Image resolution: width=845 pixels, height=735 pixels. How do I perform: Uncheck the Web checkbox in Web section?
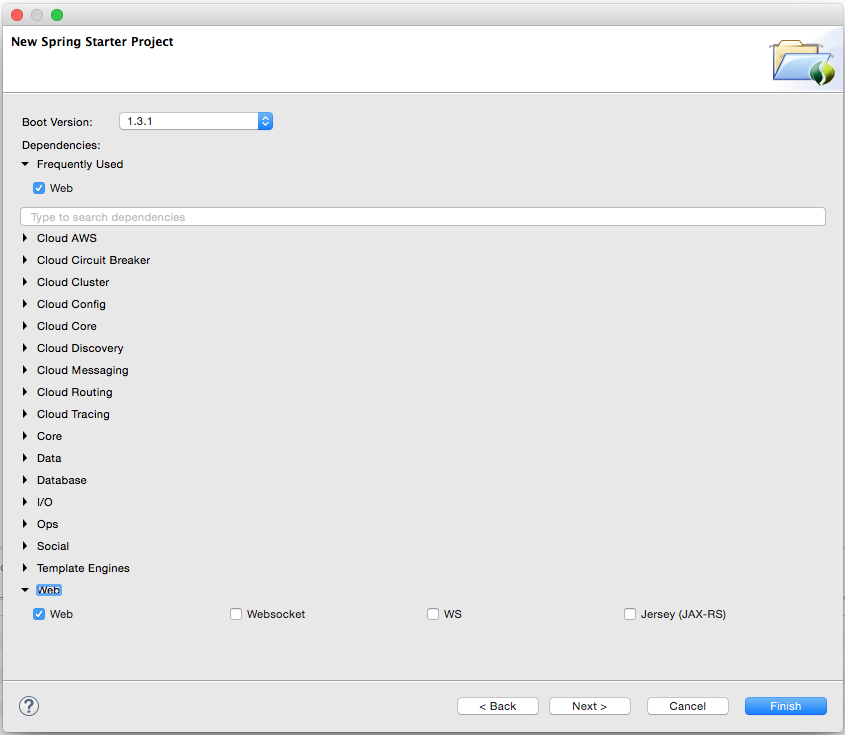point(39,614)
